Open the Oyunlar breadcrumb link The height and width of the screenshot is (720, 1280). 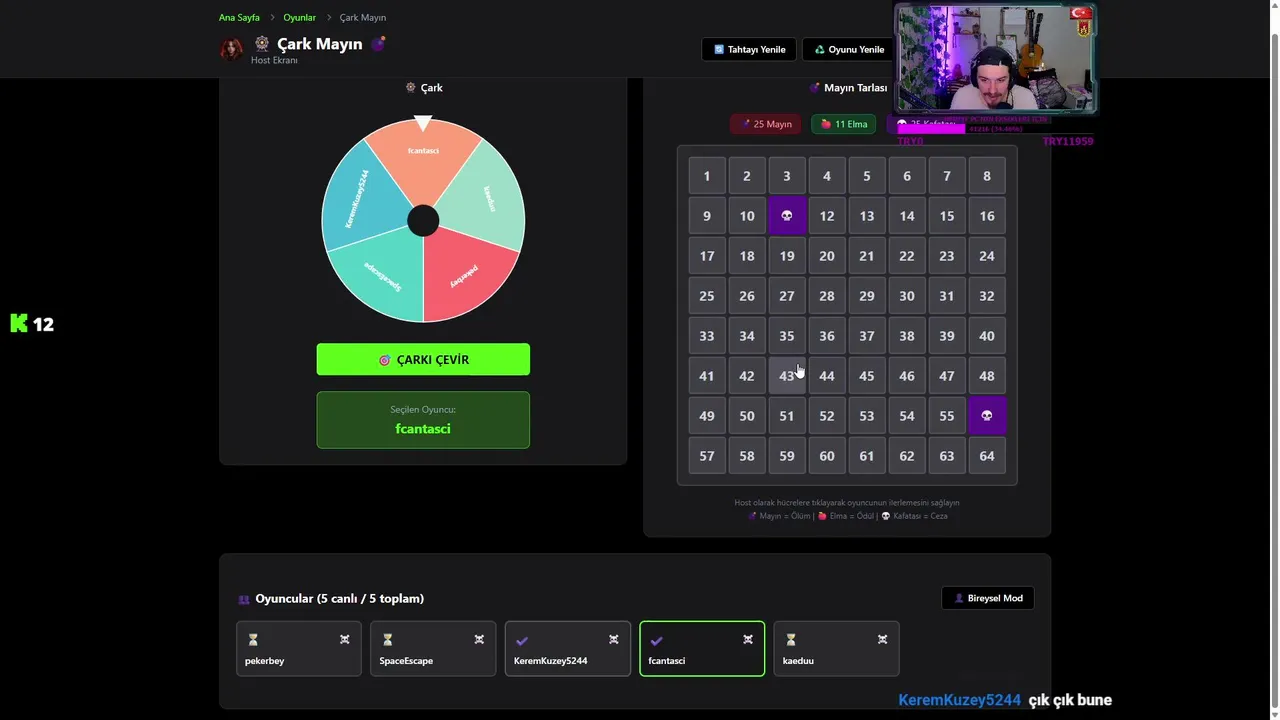[299, 17]
